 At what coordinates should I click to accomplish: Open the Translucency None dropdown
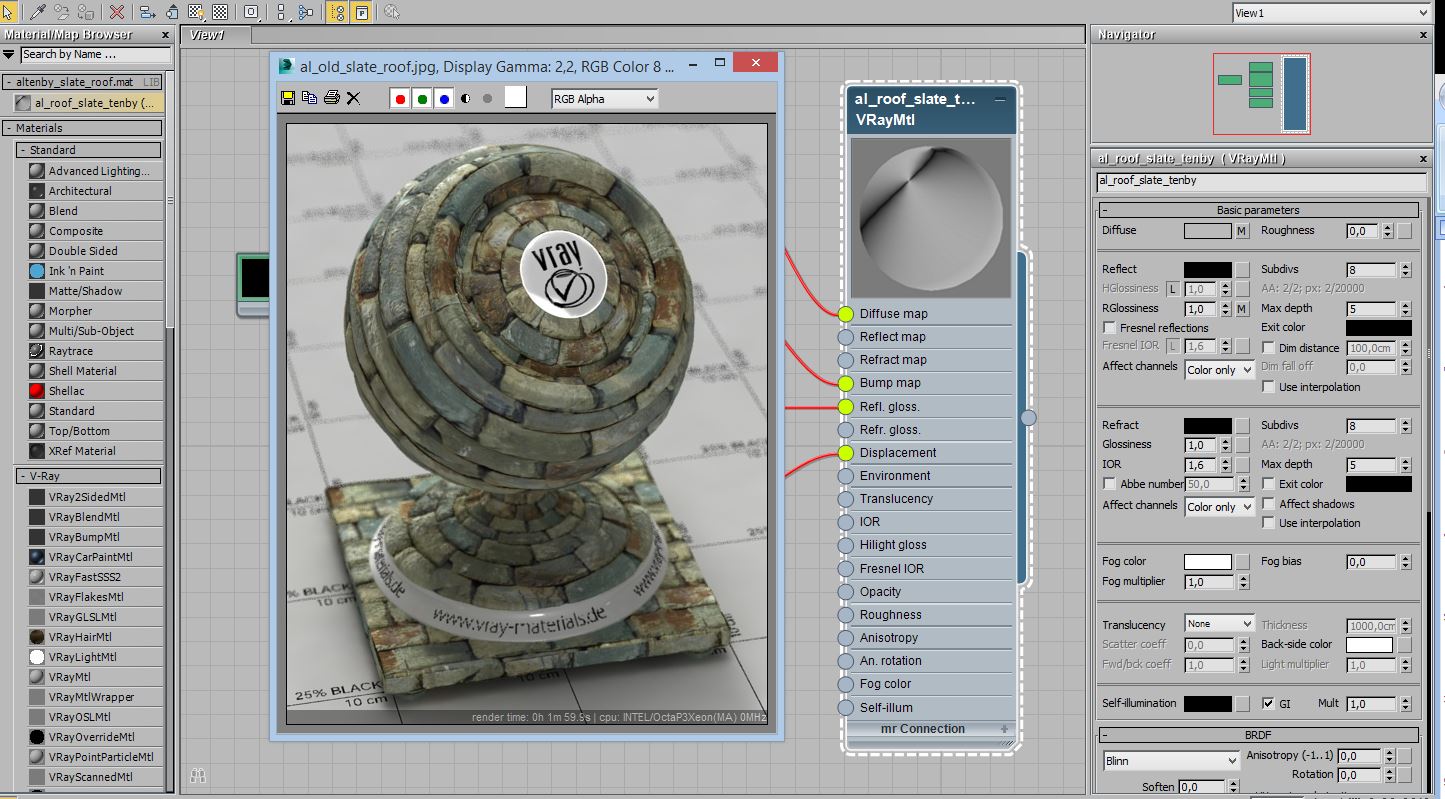tap(1218, 624)
